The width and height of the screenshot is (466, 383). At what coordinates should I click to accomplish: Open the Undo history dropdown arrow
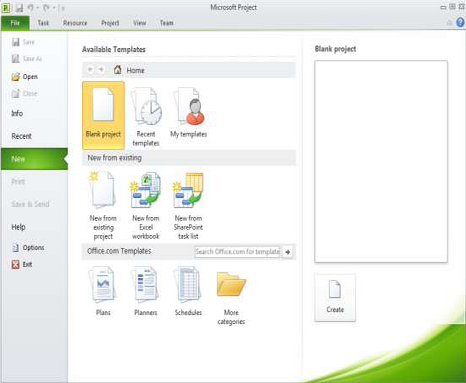coord(37,8)
